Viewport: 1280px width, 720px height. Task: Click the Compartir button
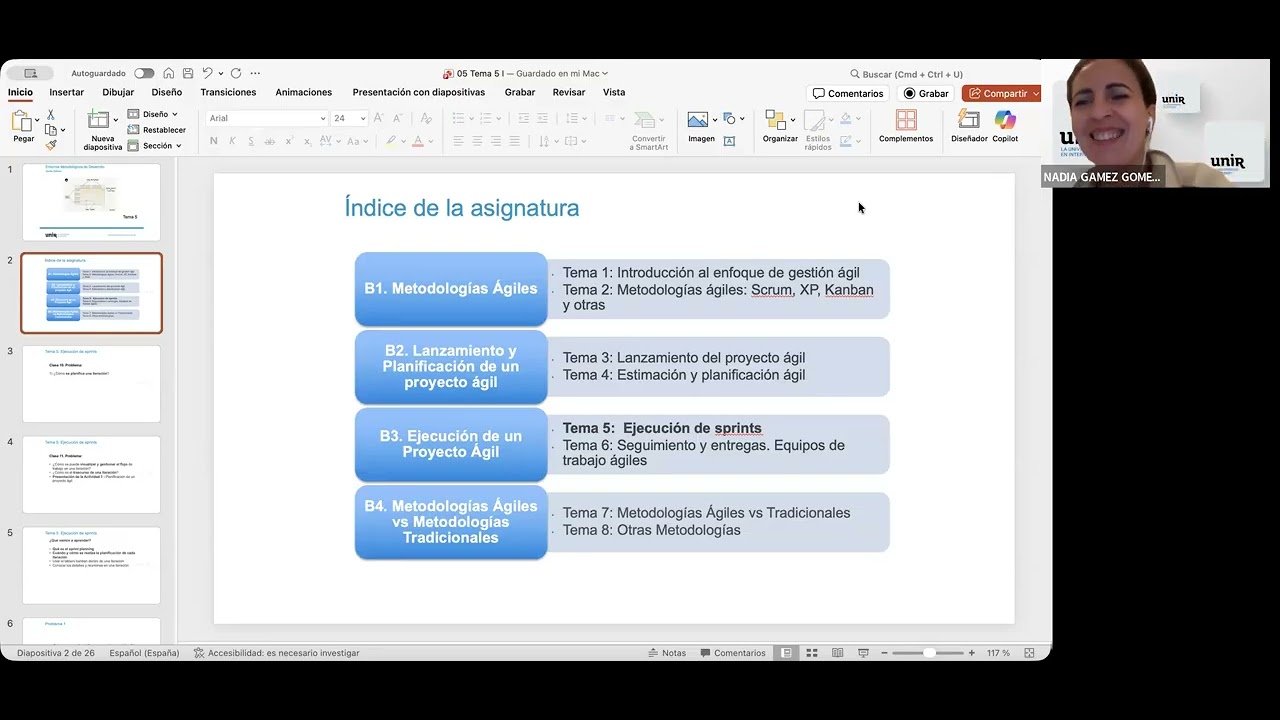point(1001,93)
